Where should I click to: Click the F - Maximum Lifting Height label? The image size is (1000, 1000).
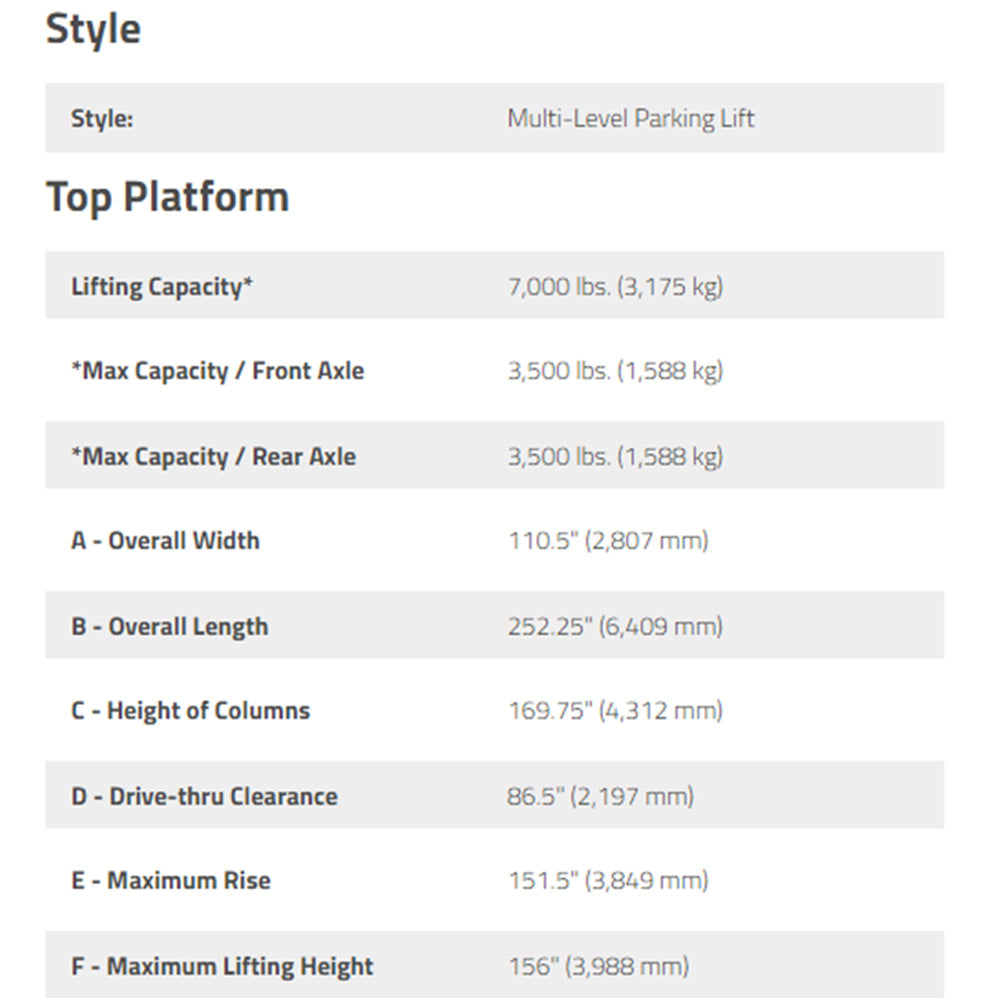(x=222, y=967)
